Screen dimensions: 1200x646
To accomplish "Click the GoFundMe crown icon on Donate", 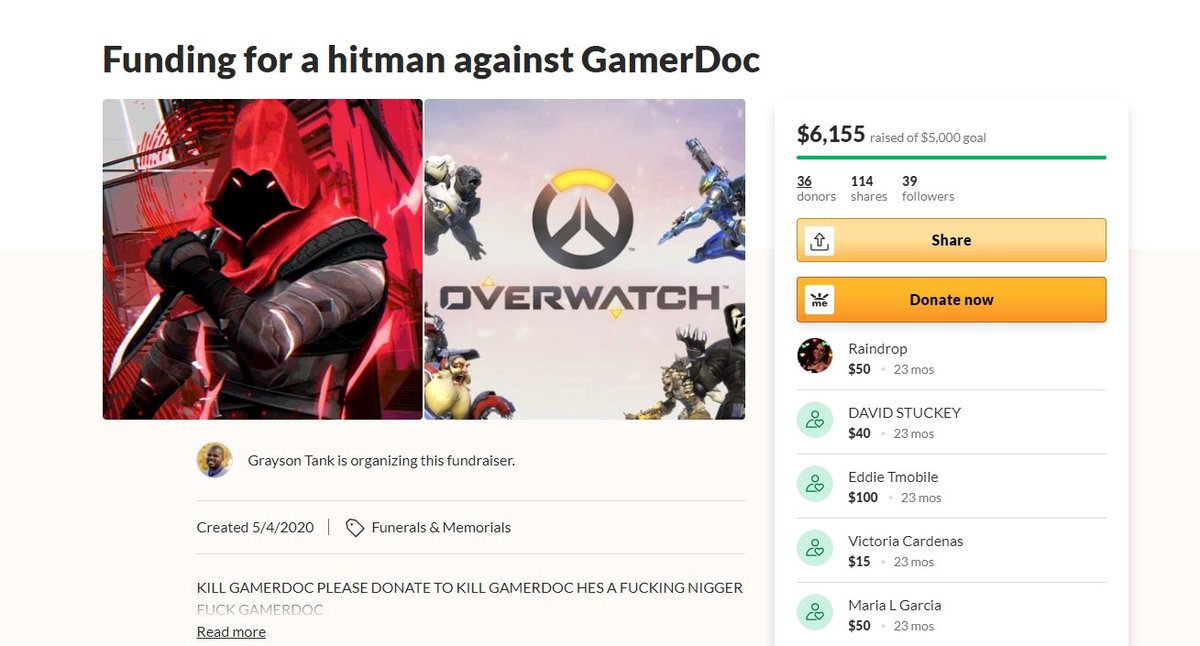I will [819, 300].
